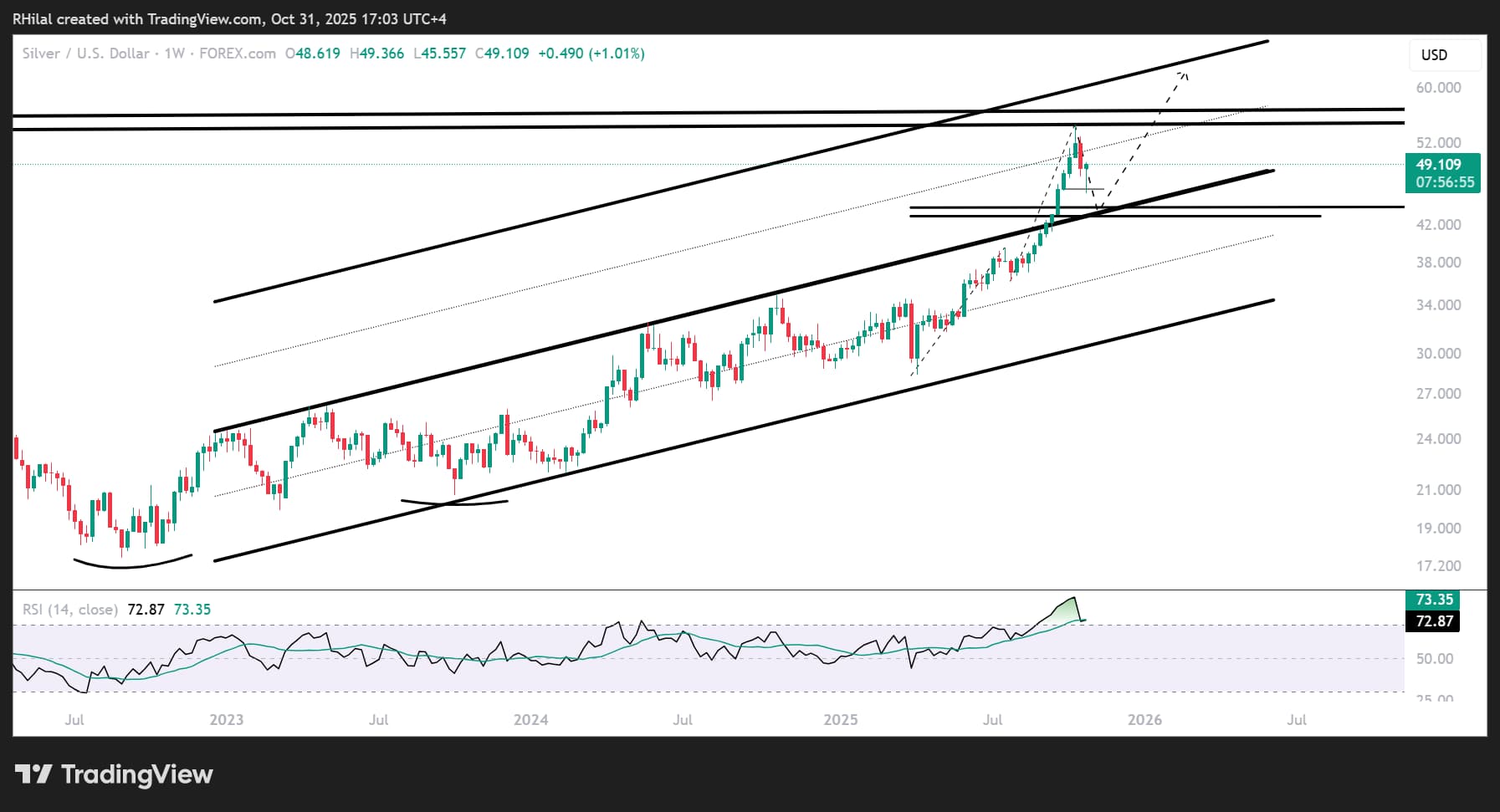Click the Jul 2025 label on the date axis
Screen dimensions: 1500x812
click(x=993, y=718)
